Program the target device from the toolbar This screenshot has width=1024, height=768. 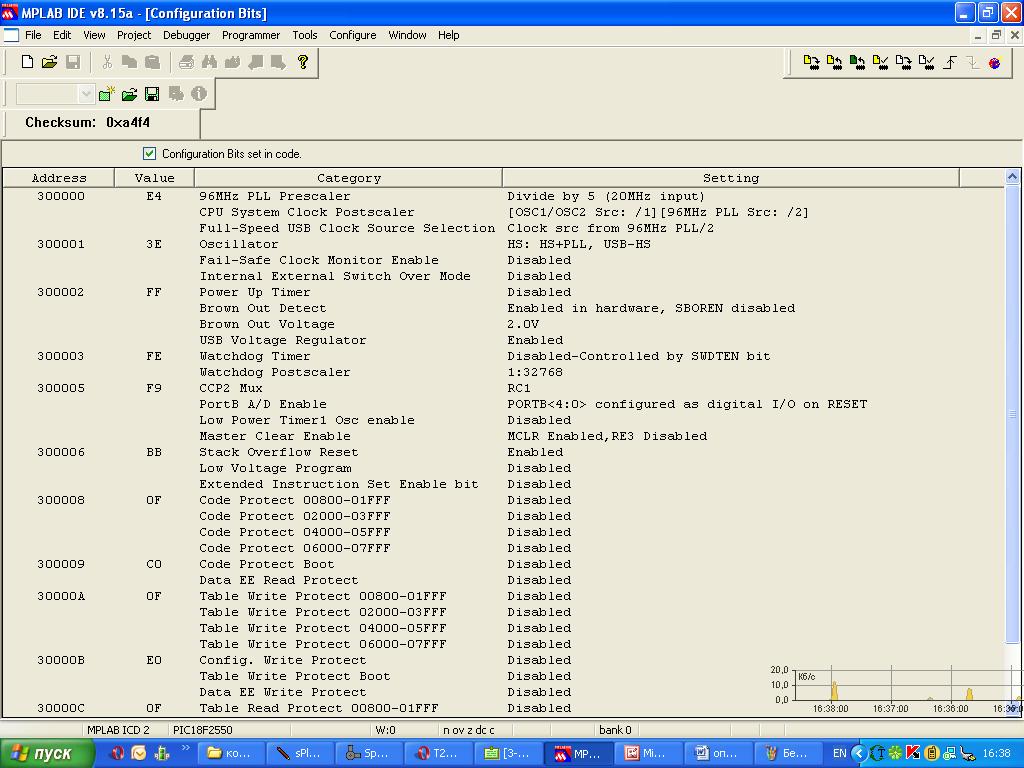tap(811, 62)
